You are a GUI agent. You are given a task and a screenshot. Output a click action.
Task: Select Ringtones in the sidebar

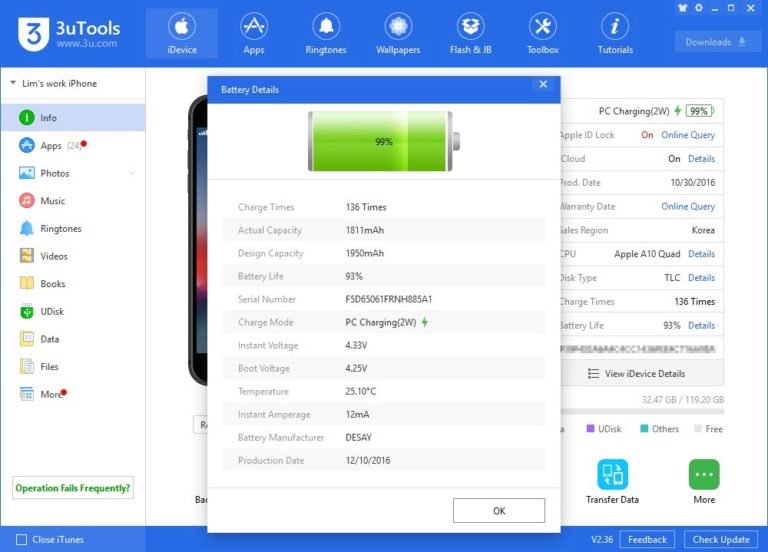[x=73, y=228]
